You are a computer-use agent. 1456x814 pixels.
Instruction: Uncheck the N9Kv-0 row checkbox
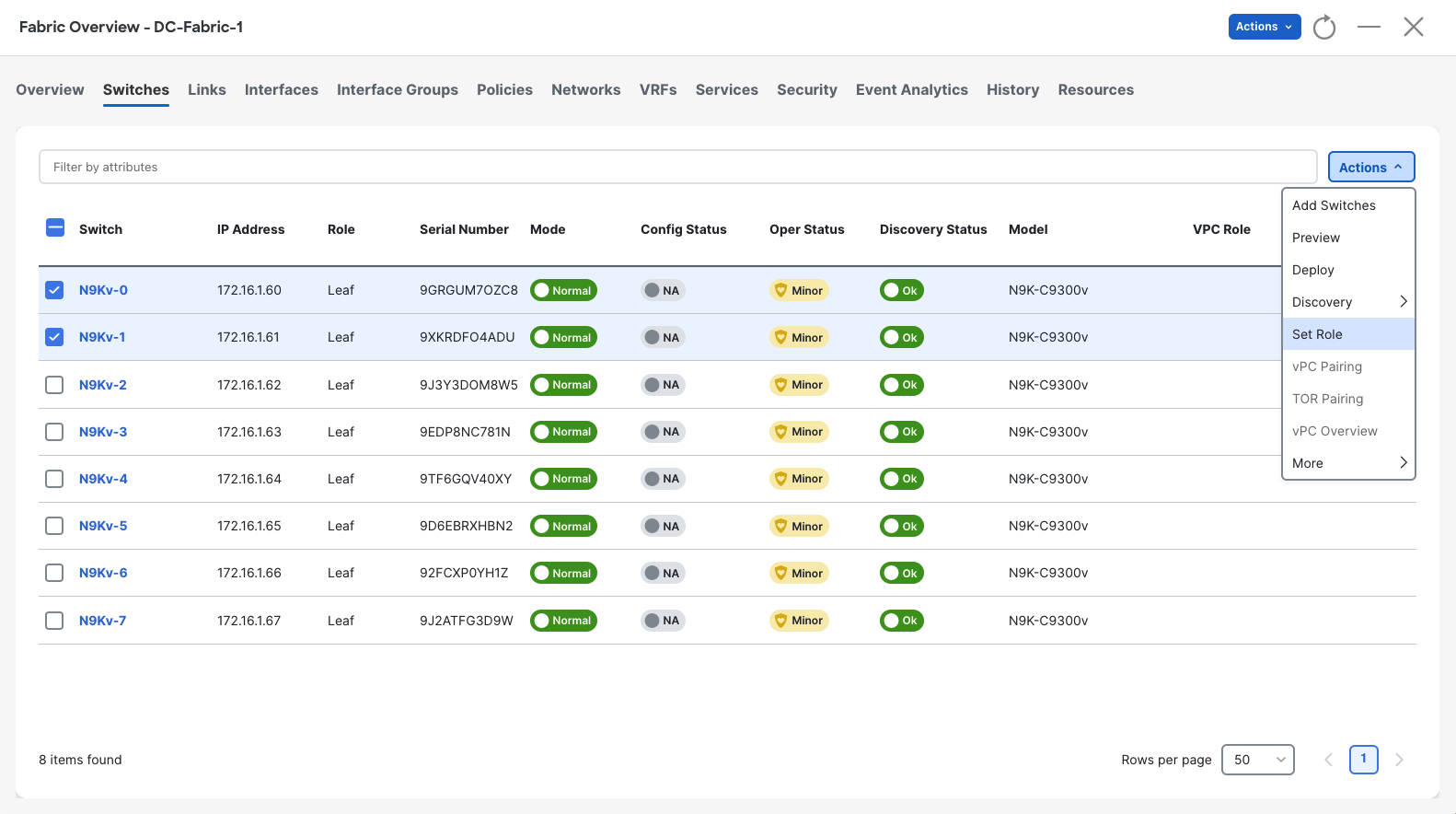tap(54, 290)
